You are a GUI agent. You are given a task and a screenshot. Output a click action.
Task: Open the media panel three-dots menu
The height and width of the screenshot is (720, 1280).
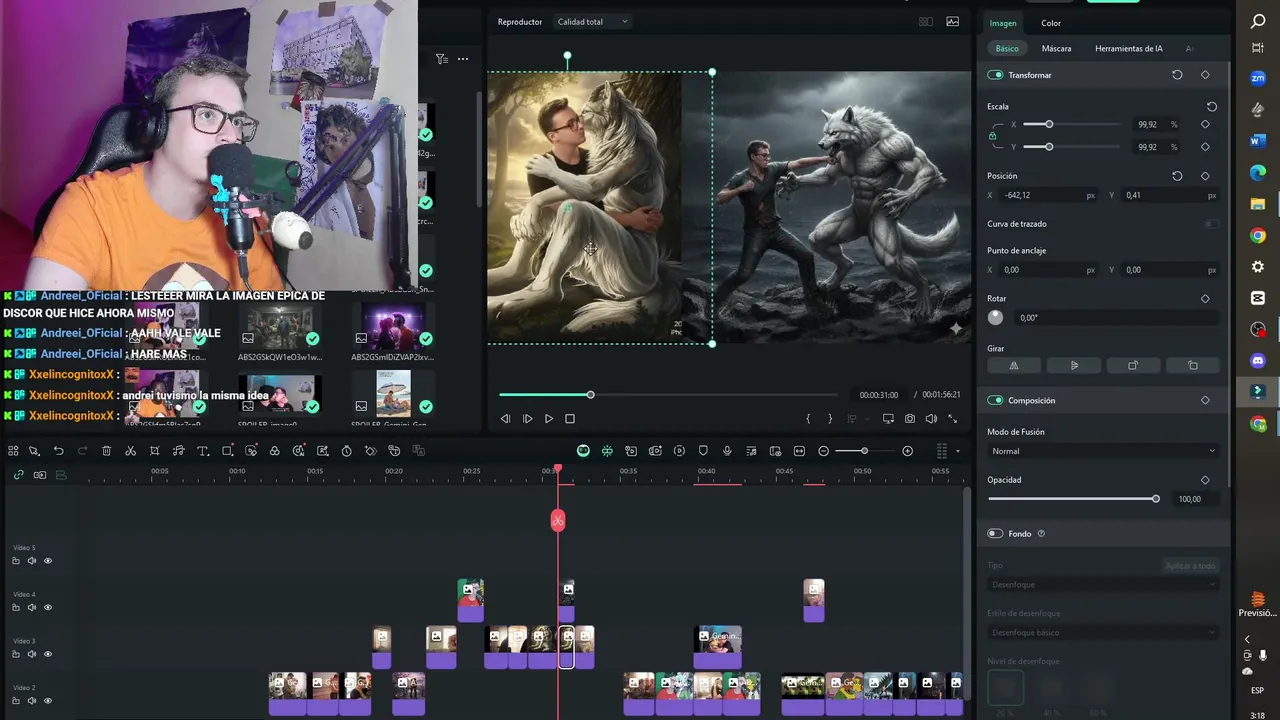coord(463,59)
